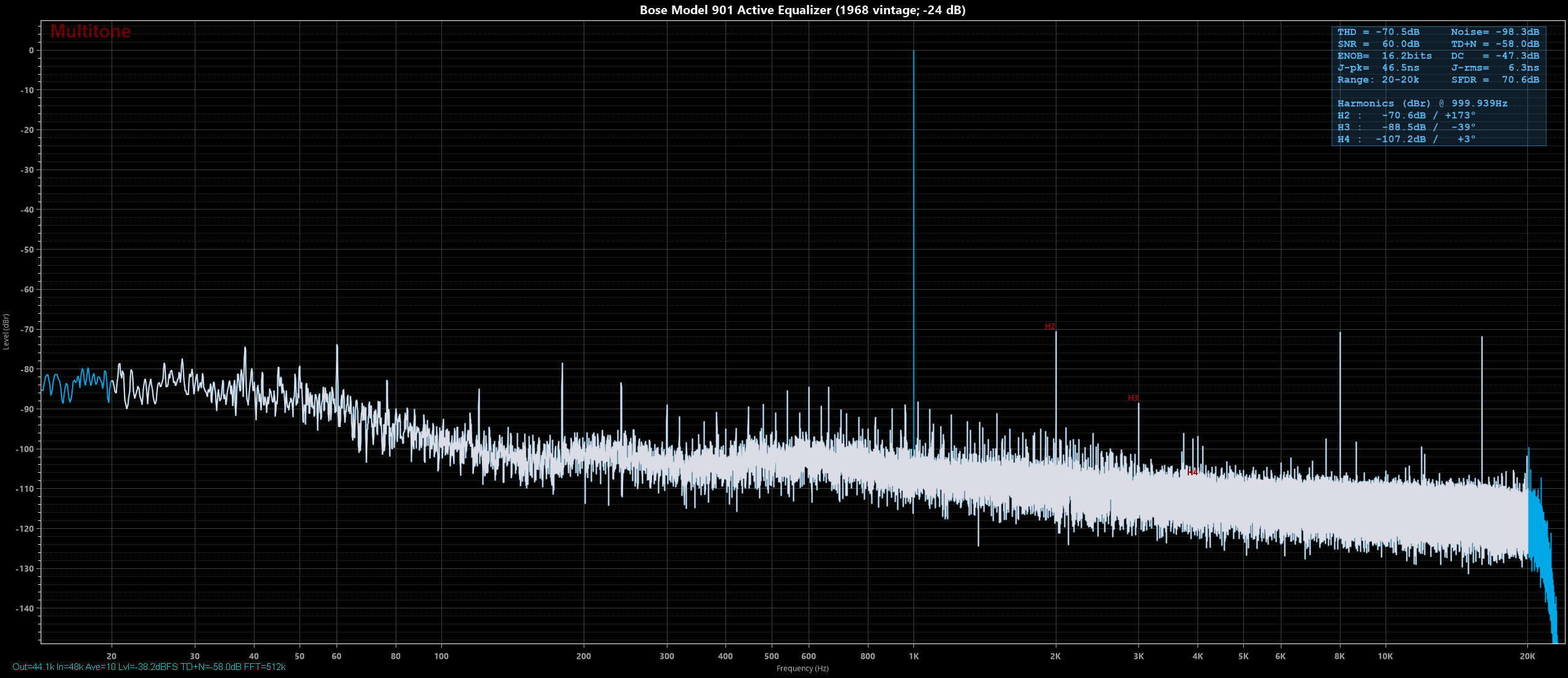This screenshot has width=1568, height=678.
Task: Click the chart title "Bose Model 901 Active Equalizer"
Action: tap(735, 10)
